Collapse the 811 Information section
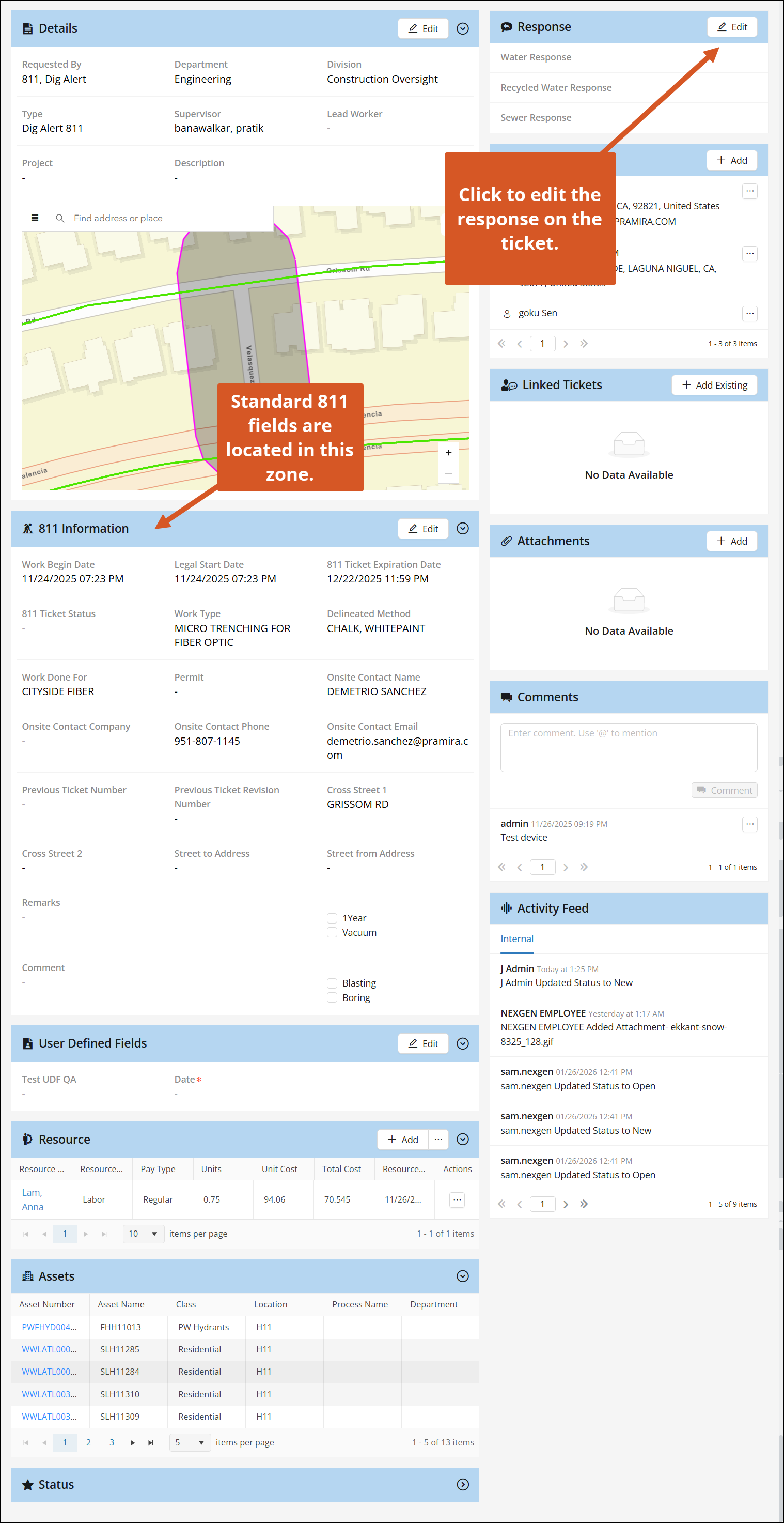784x1523 pixels. [x=463, y=529]
